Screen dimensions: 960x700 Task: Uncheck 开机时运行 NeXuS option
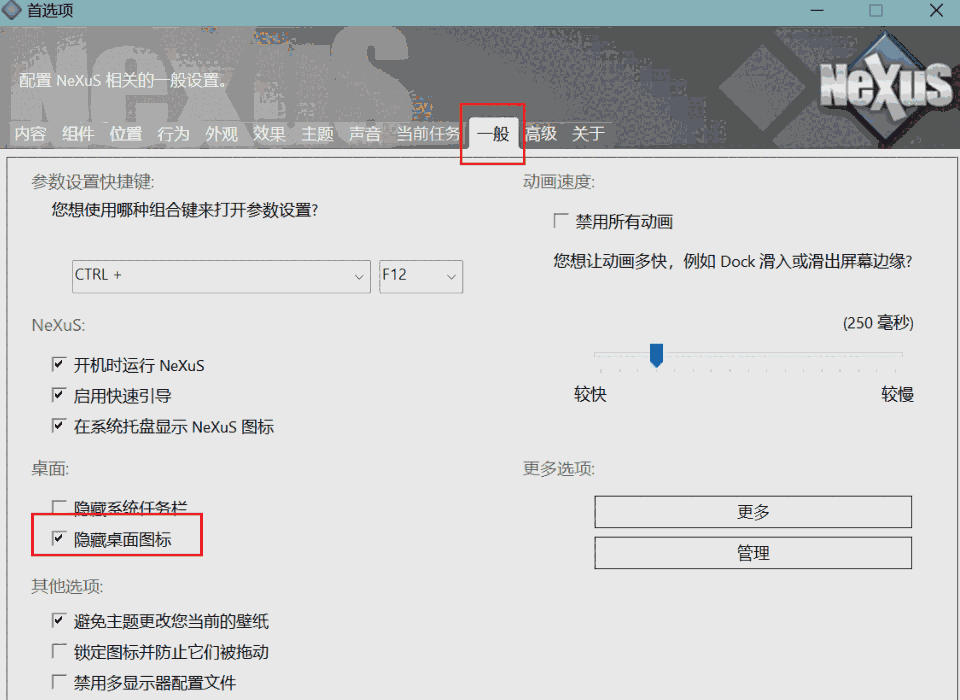tap(59, 364)
